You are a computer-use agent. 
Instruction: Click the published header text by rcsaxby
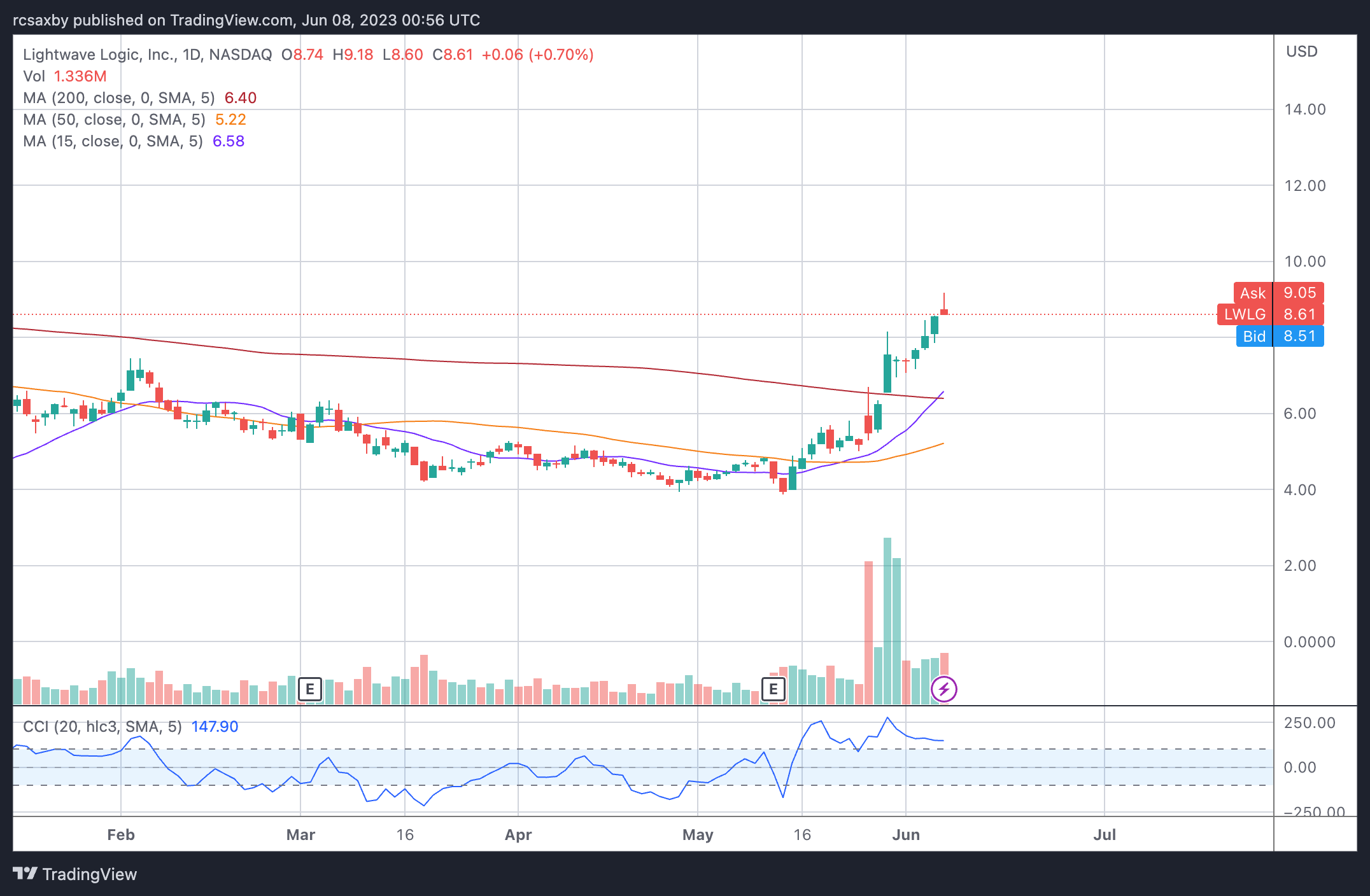click(x=246, y=20)
